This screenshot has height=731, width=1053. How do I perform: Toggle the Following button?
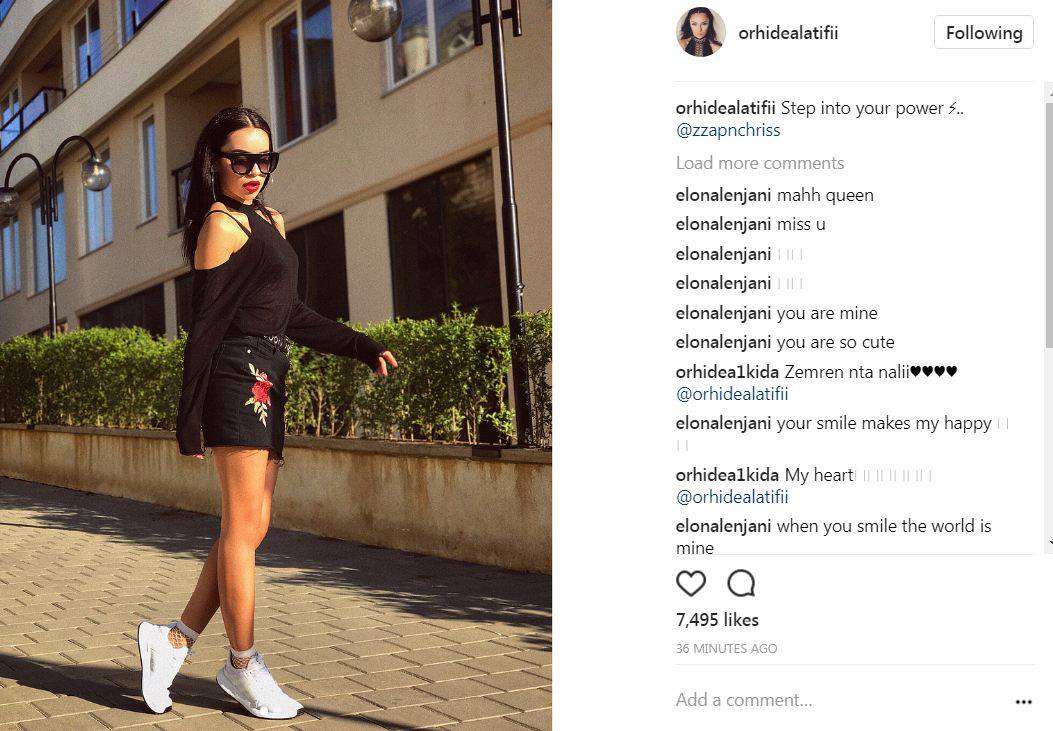point(984,32)
